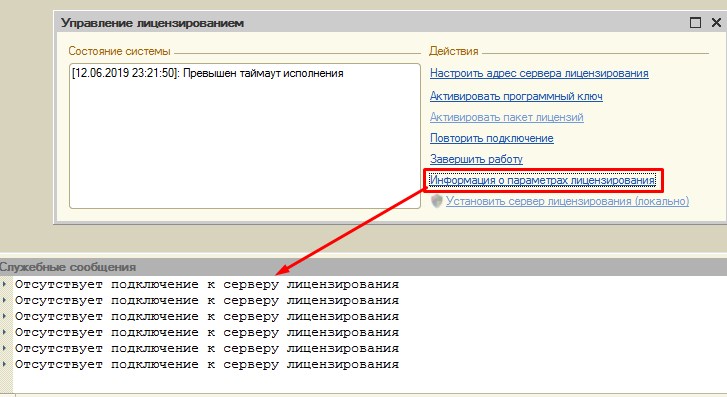Open "Информация о параметрах лицензирования" link
The image size is (727, 397).
[x=542, y=180]
